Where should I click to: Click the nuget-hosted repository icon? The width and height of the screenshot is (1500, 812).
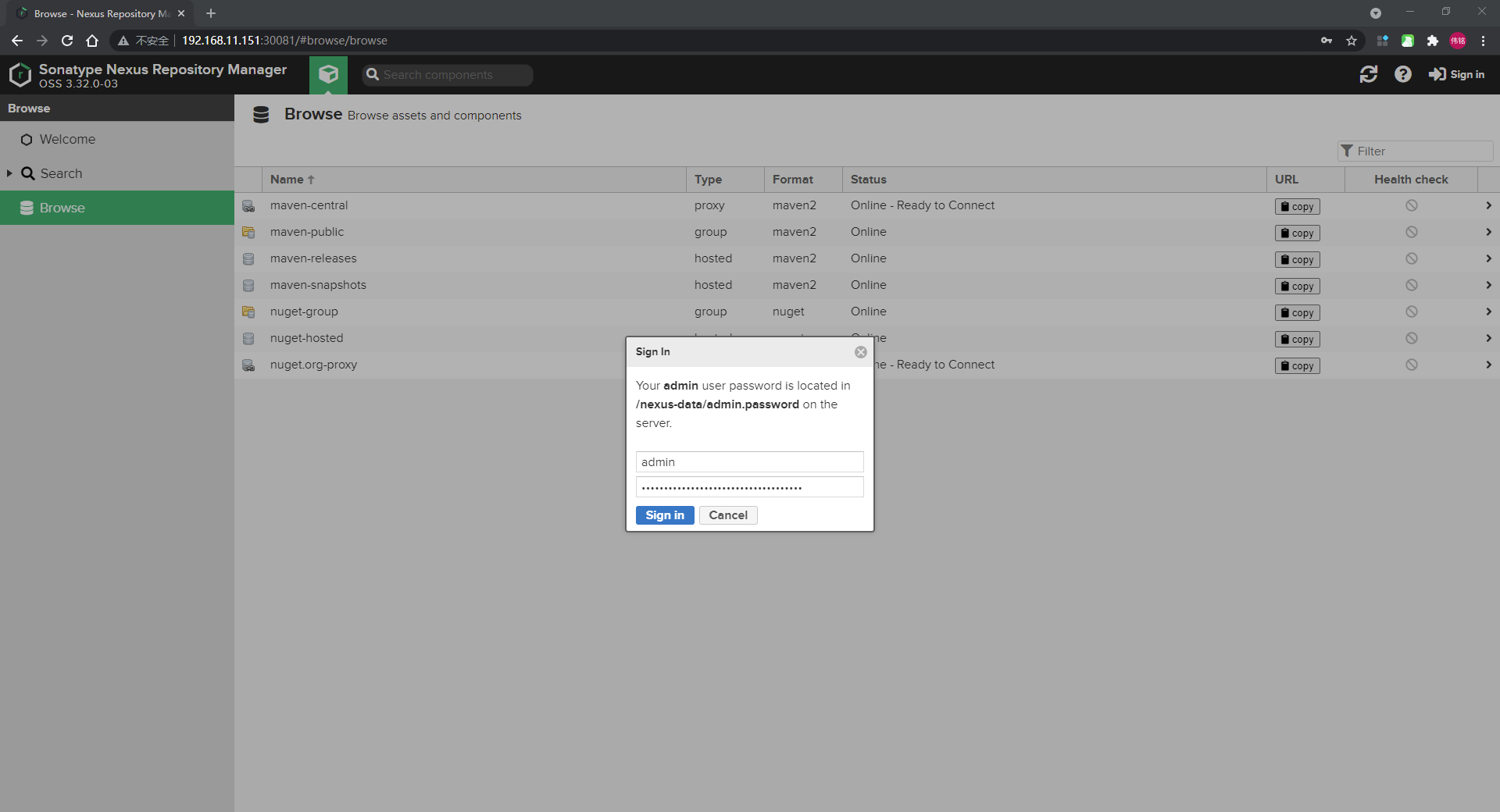coord(248,339)
